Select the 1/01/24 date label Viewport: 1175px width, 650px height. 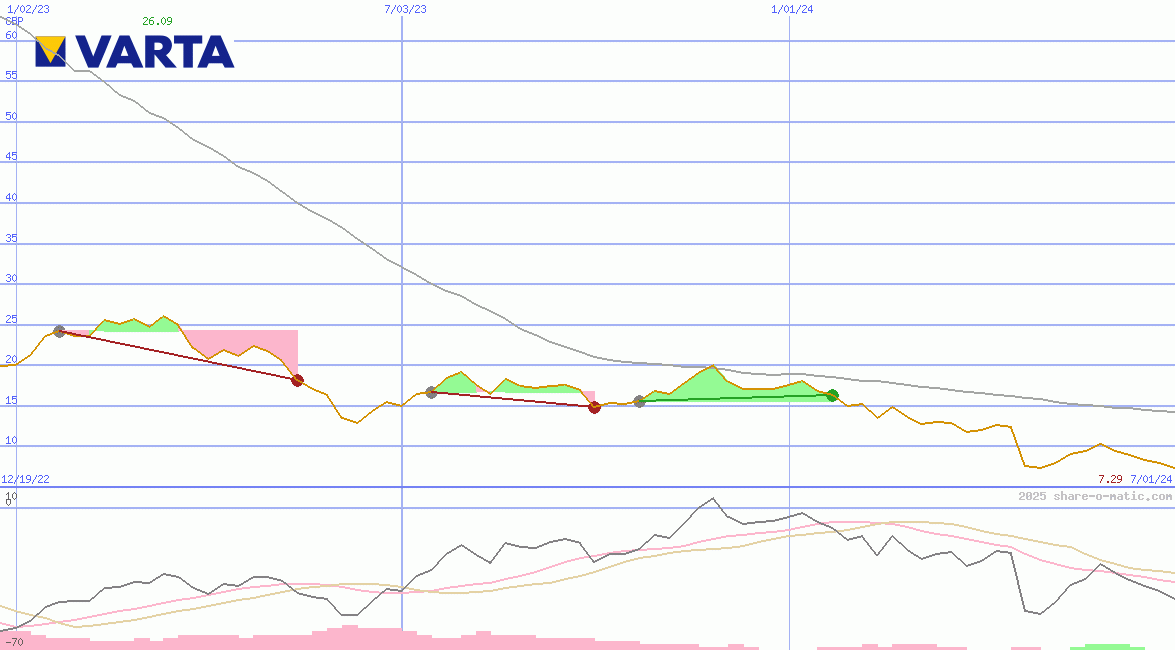(792, 9)
